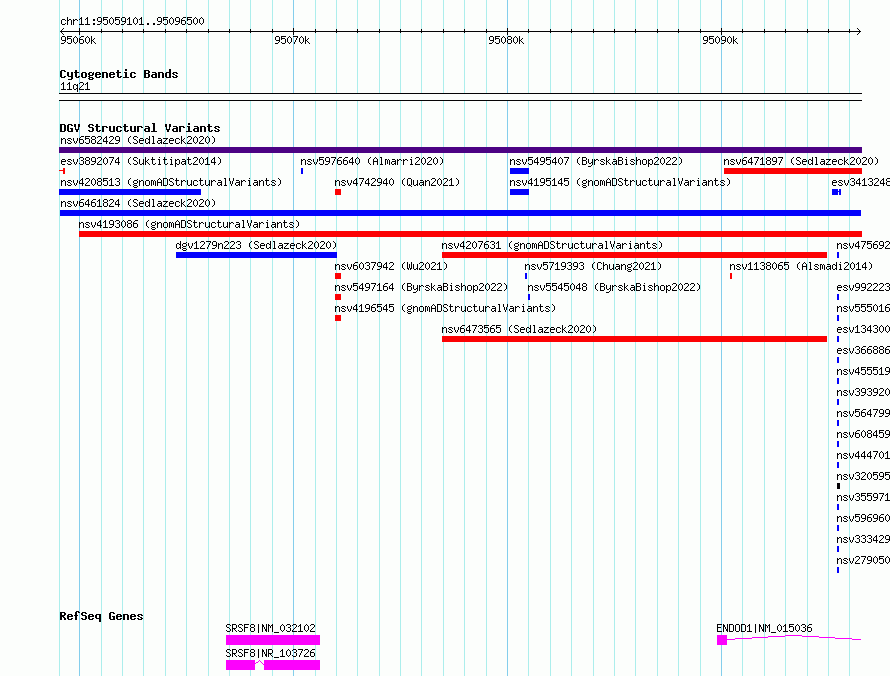Image resolution: width=890 pixels, height=676 pixels.
Task: Click the nsv393920 variant label
Action: tap(863, 392)
